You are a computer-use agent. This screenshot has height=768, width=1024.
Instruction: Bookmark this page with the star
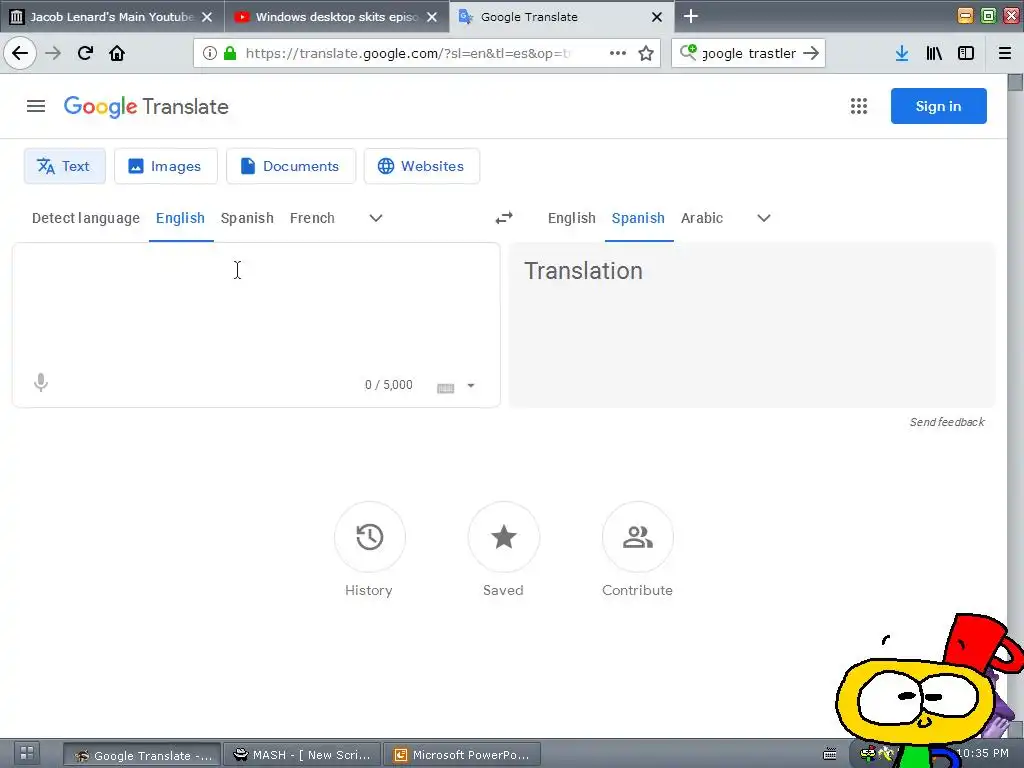click(646, 53)
